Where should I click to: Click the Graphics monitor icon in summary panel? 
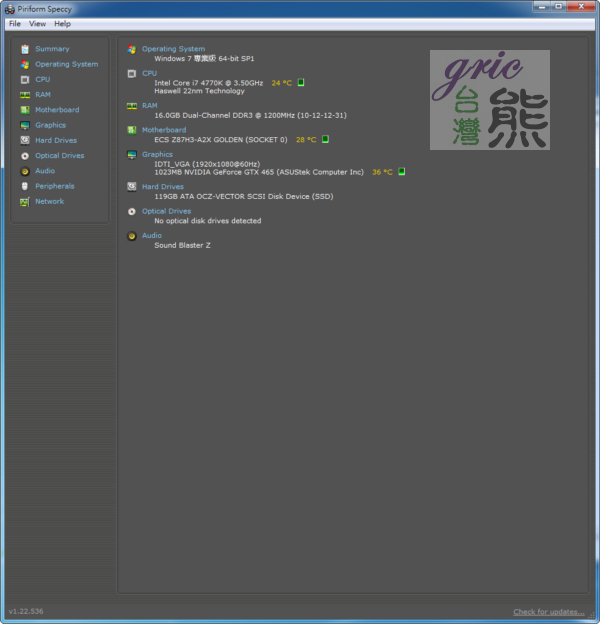(x=132, y=155)
